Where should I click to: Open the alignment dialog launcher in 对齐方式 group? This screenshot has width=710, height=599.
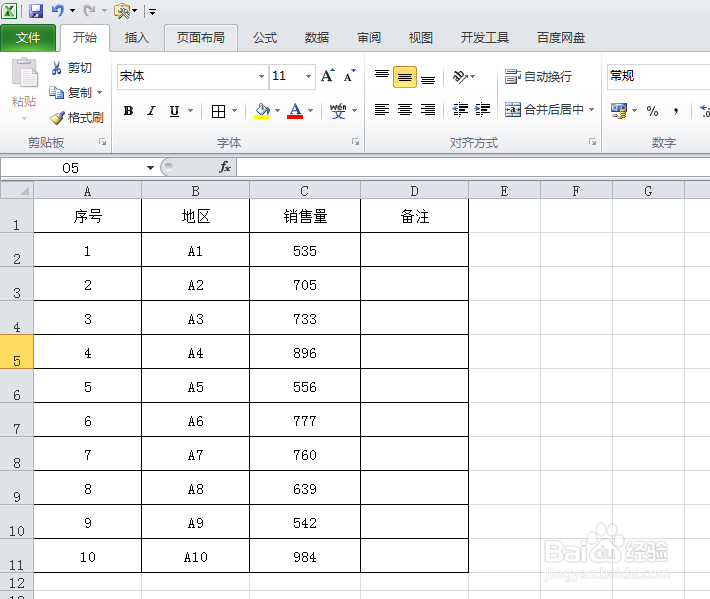(x=592, y=142)
